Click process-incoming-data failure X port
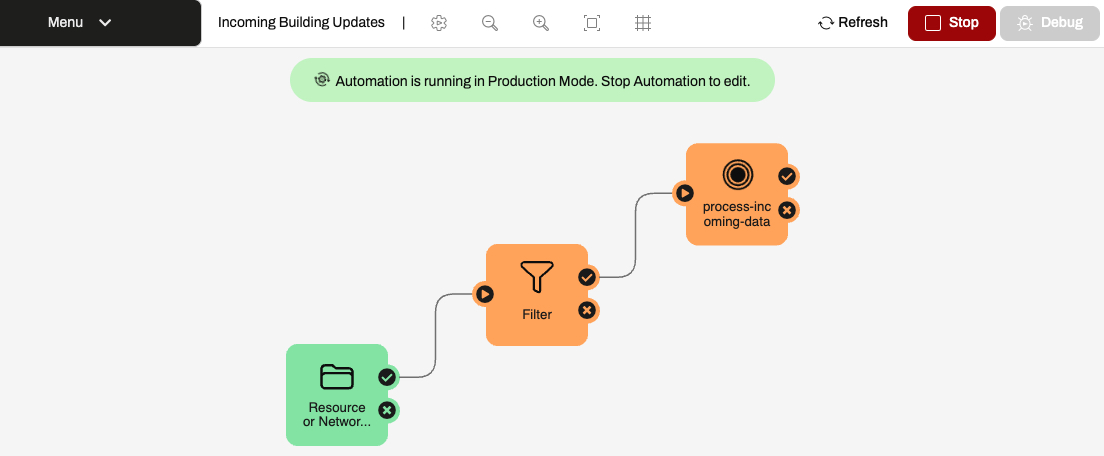Screen dimensions: 1104x456 (787, 210)
